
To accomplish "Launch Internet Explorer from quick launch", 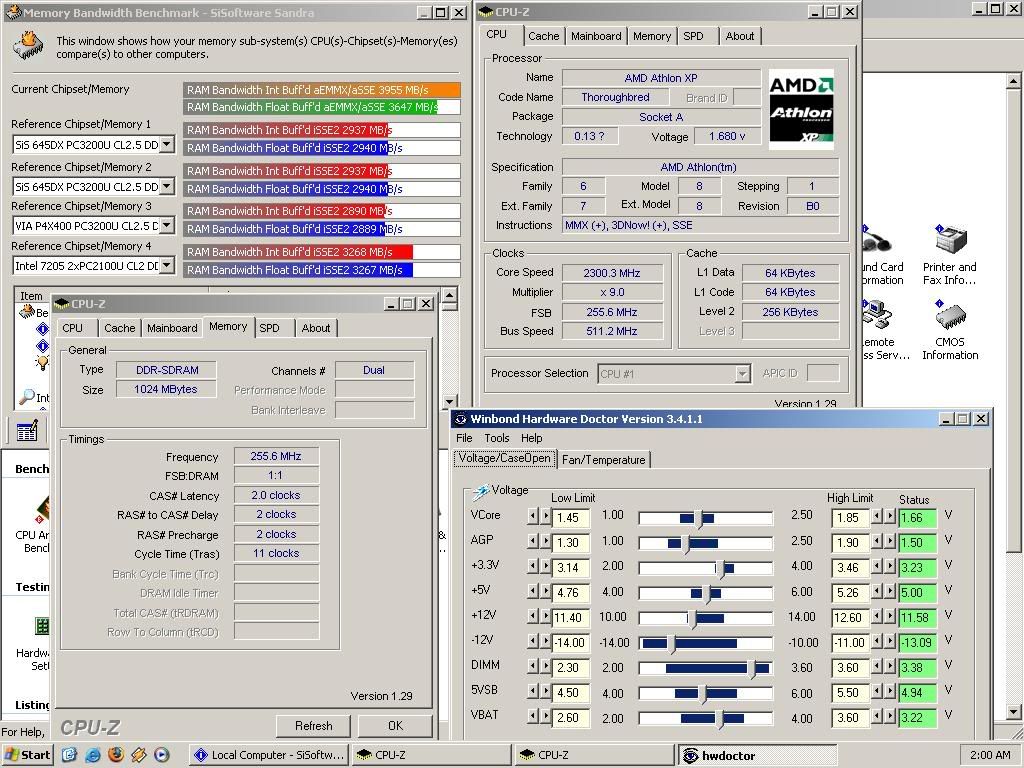I will tap(93, 755).
